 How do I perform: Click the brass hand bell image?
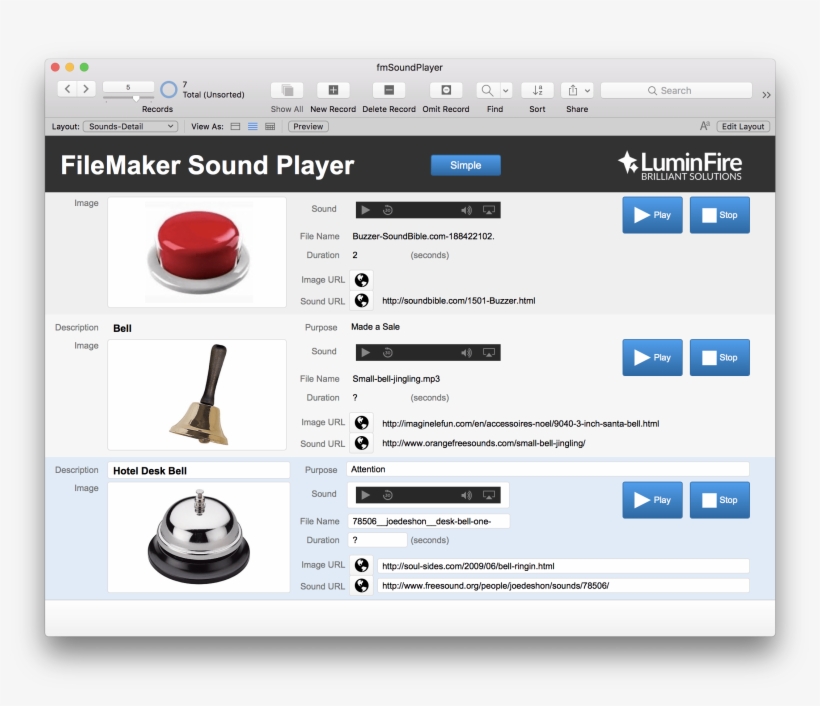197,395
